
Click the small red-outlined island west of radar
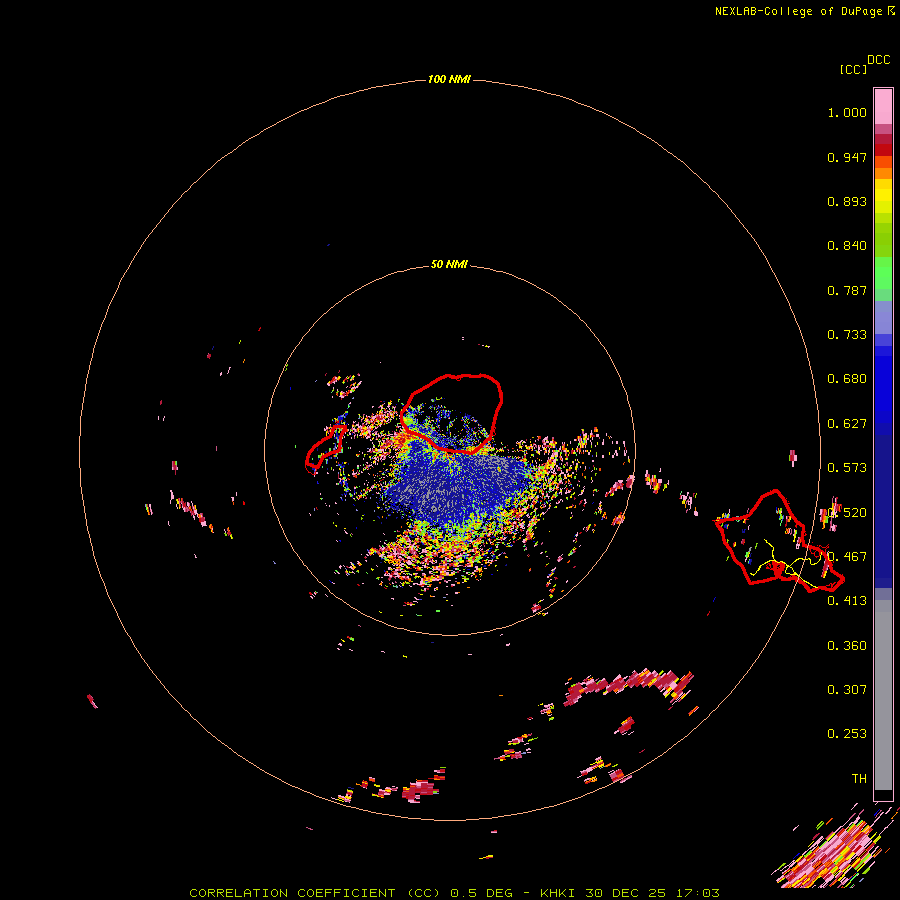(325, 449)
